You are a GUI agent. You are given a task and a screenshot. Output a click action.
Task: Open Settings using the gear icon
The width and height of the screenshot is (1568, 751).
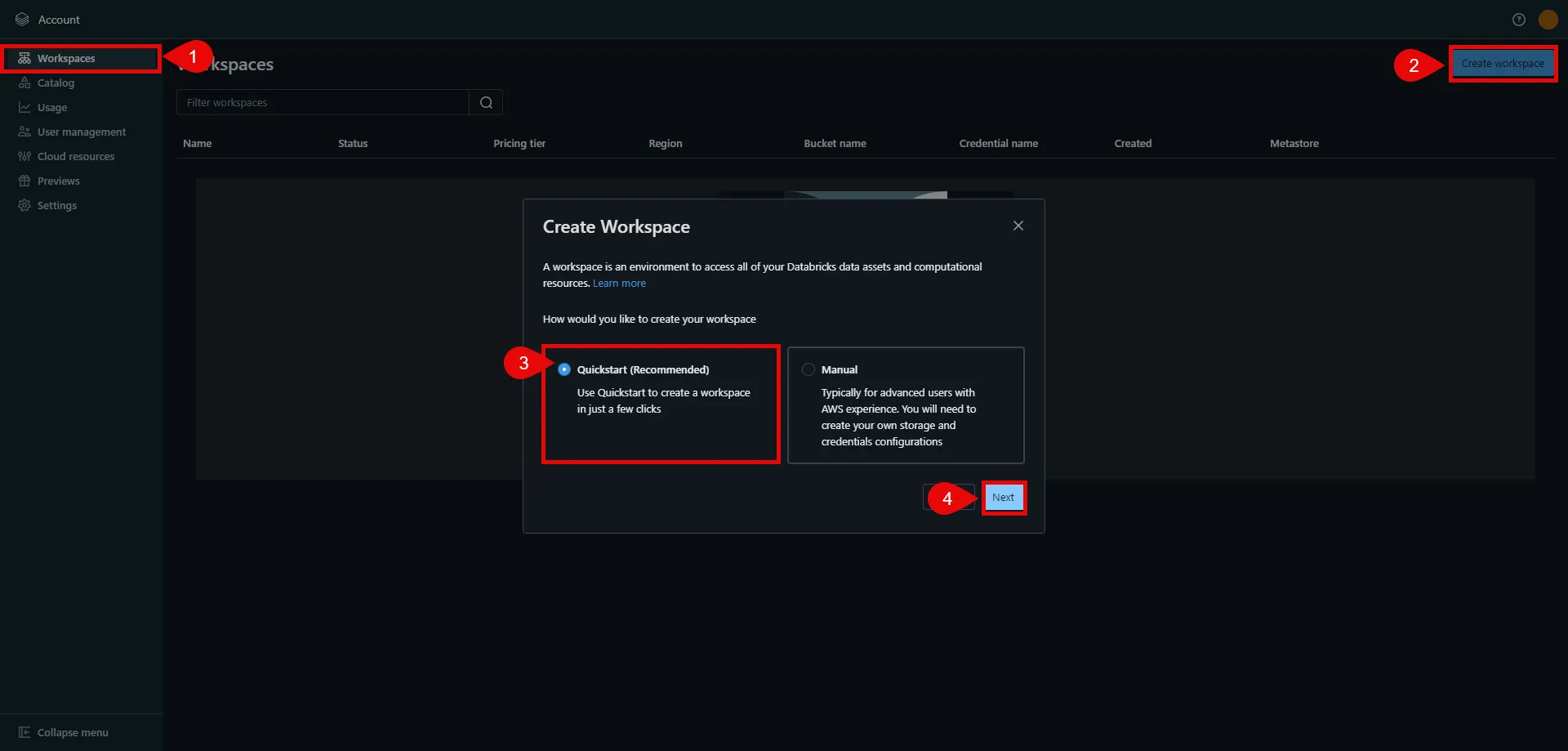pos(24,205)
